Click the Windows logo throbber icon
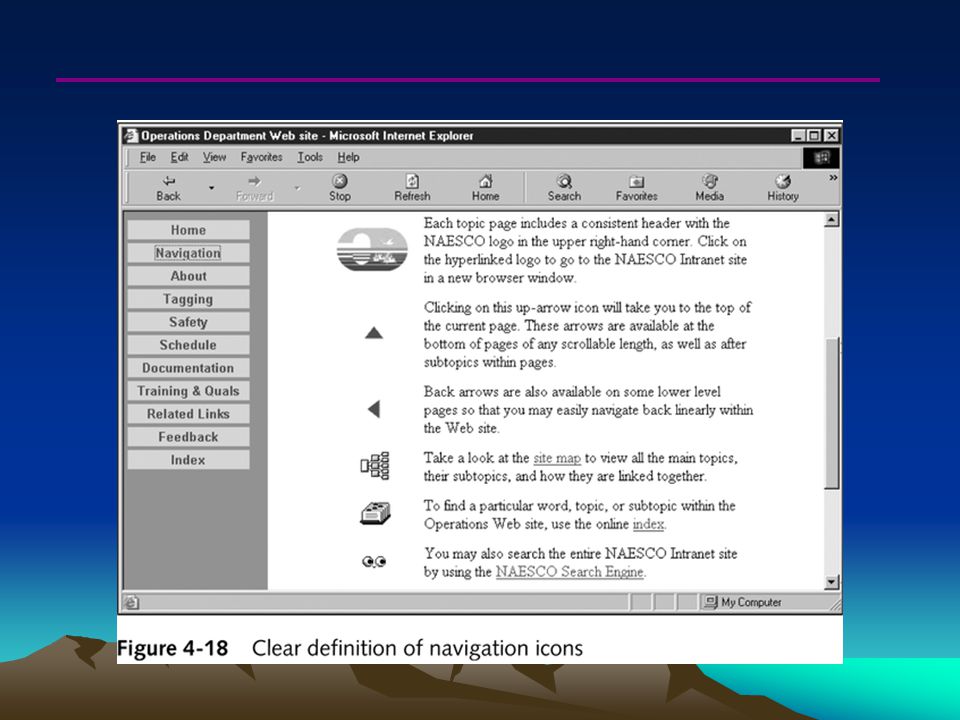 821,158
